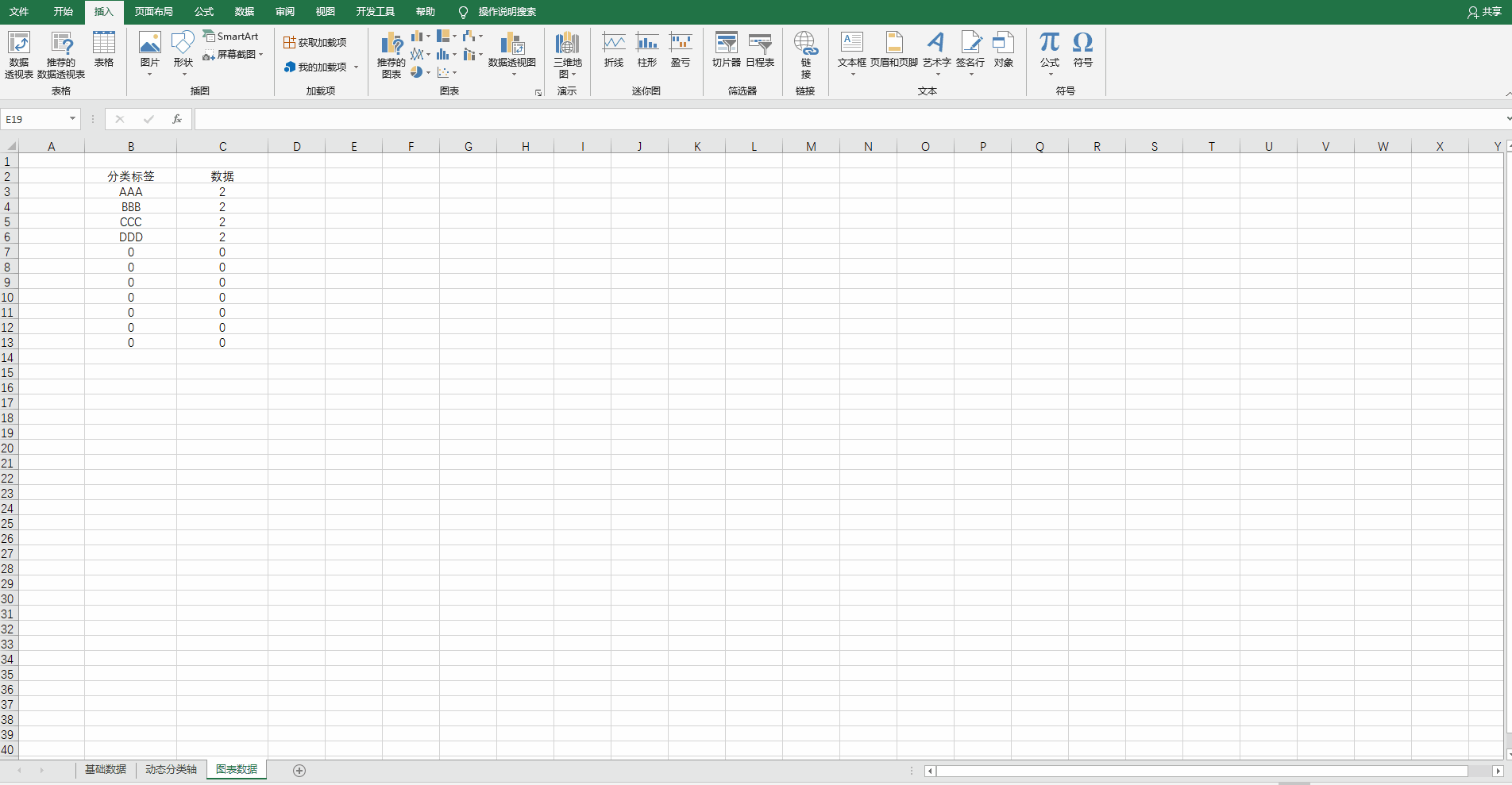Click the horizontal scrollbar right arrow

1498,771
